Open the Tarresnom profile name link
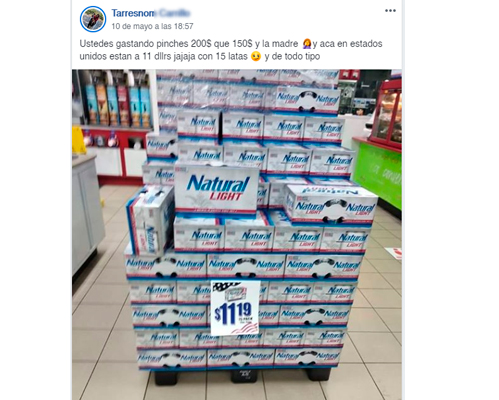The width and height of the screenshot is (499, 400). pos(133,13)
